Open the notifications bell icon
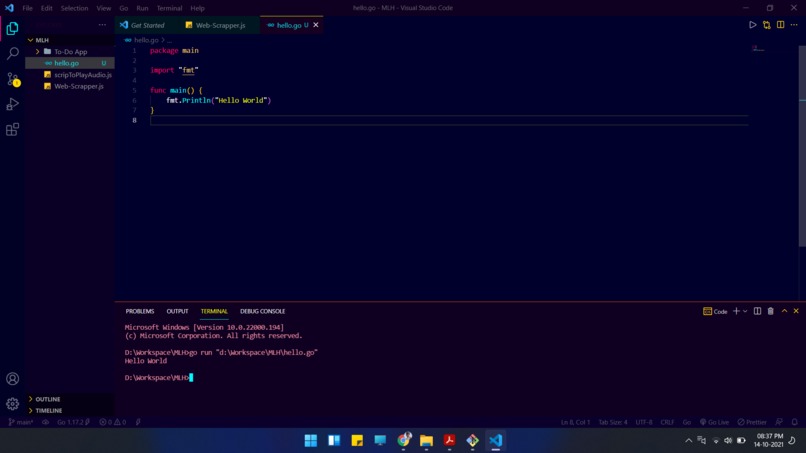806x453 pixels. pos(795,422)
